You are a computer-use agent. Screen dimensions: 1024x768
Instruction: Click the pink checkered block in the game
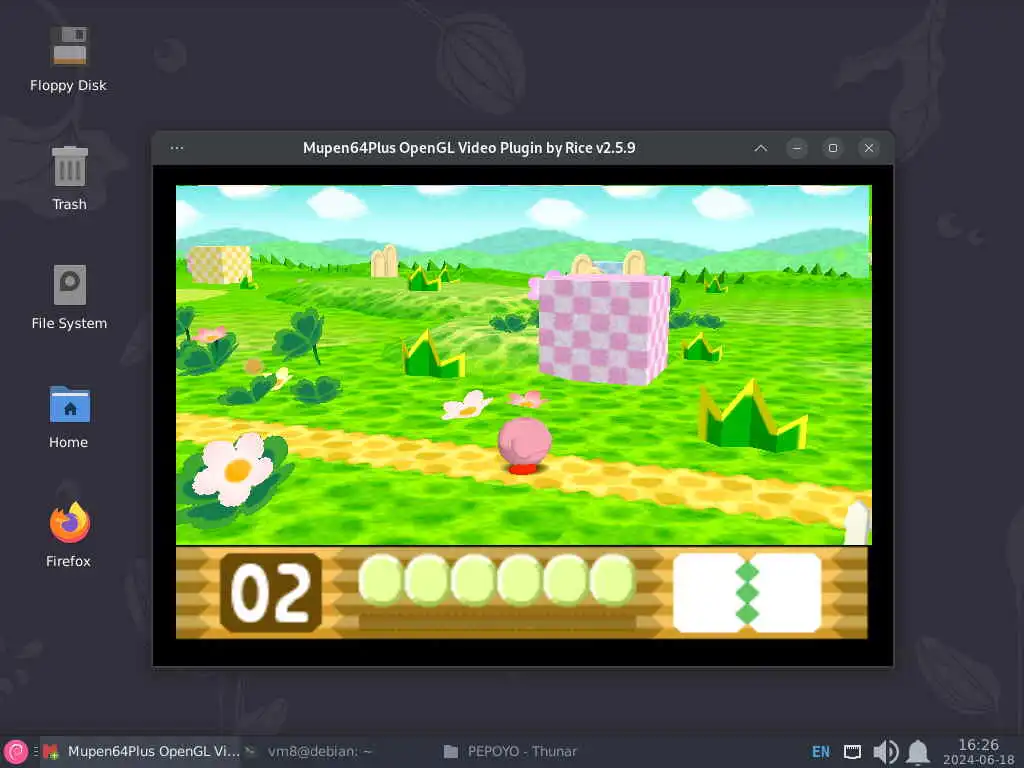pos(604,330)
